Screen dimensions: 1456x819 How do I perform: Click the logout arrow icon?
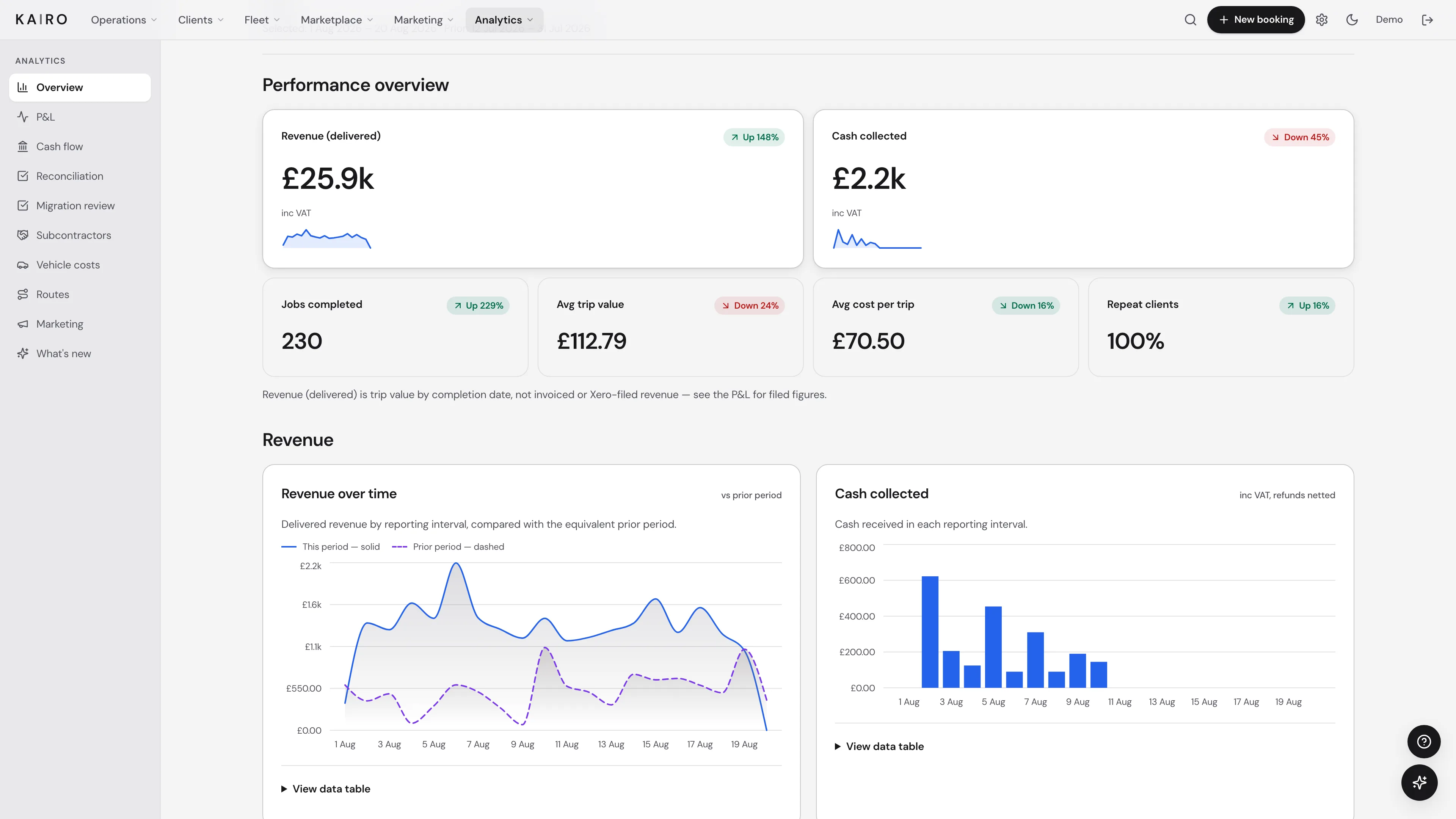(x=1427, y=20)
